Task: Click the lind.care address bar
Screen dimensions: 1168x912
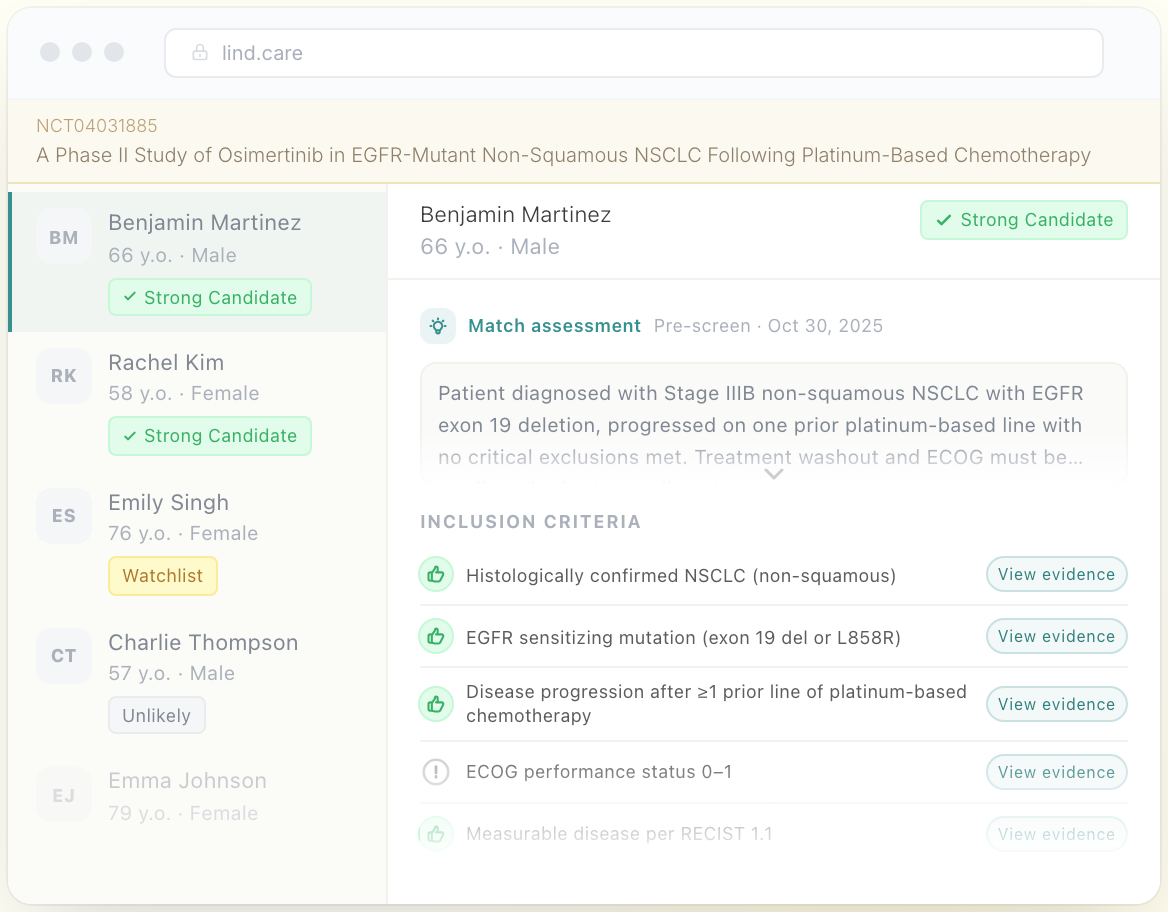Action: pos(634,53)
